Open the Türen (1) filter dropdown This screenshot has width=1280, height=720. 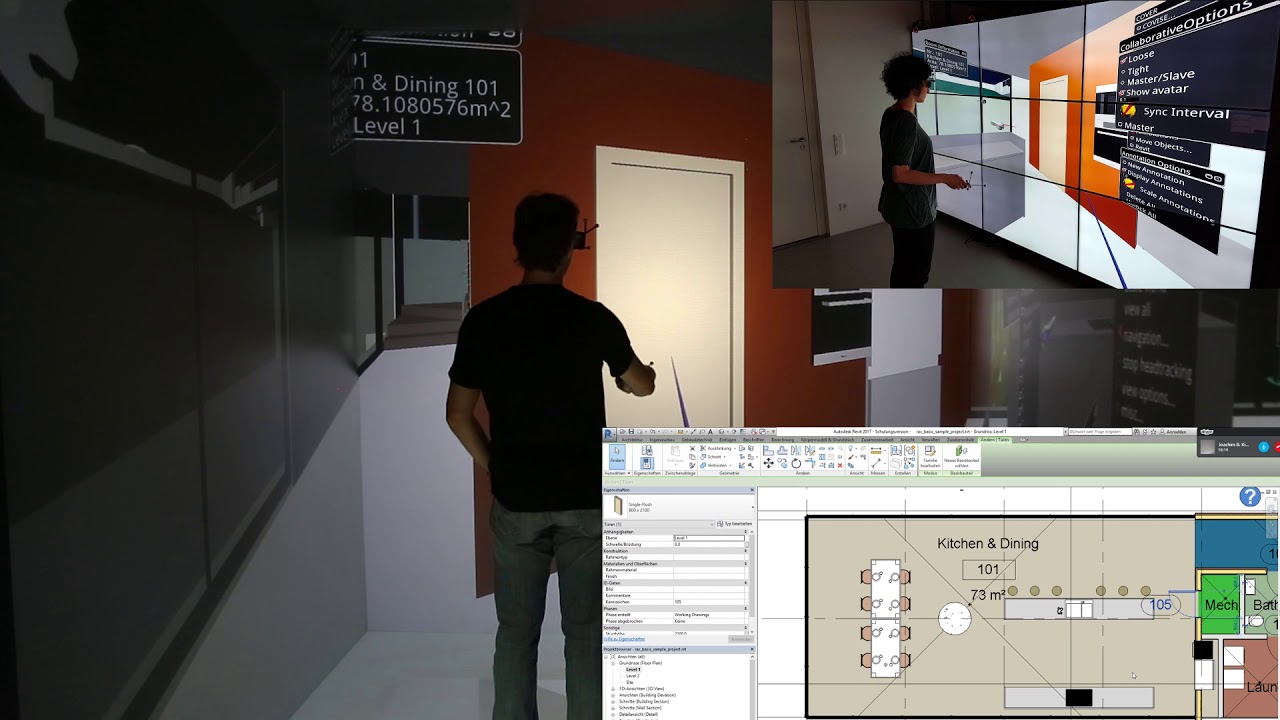pyautogui.click(x=712, y=524)
